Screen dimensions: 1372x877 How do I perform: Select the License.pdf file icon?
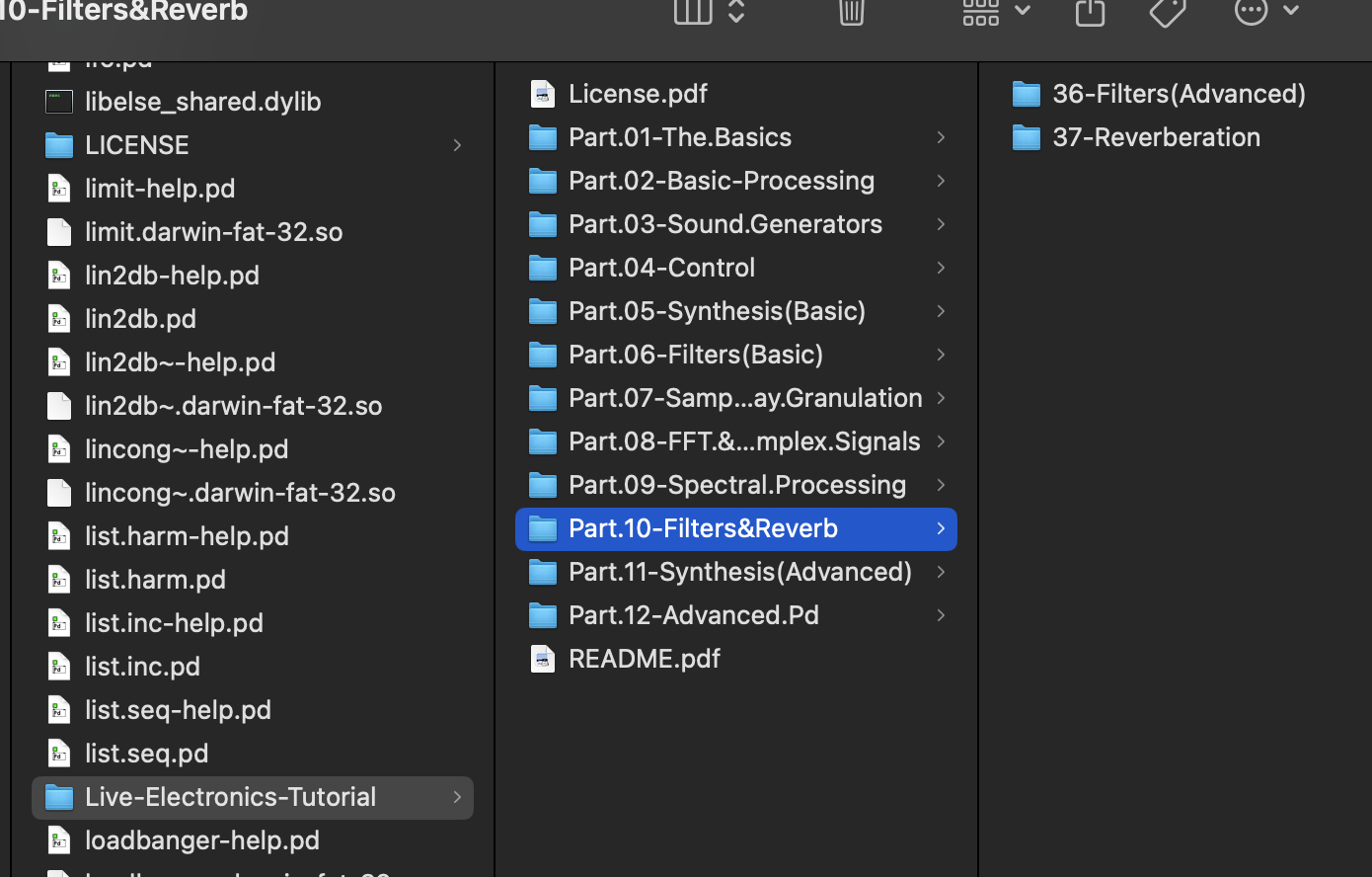(x=543, y=94)
